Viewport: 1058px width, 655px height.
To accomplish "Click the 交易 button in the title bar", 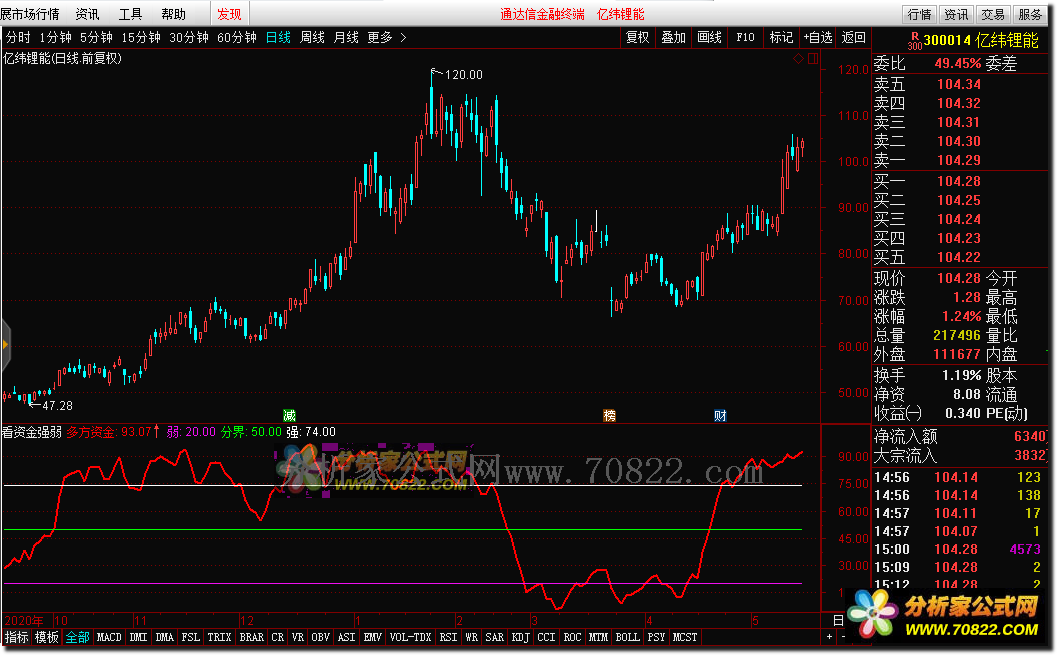I will click(993, 14).
